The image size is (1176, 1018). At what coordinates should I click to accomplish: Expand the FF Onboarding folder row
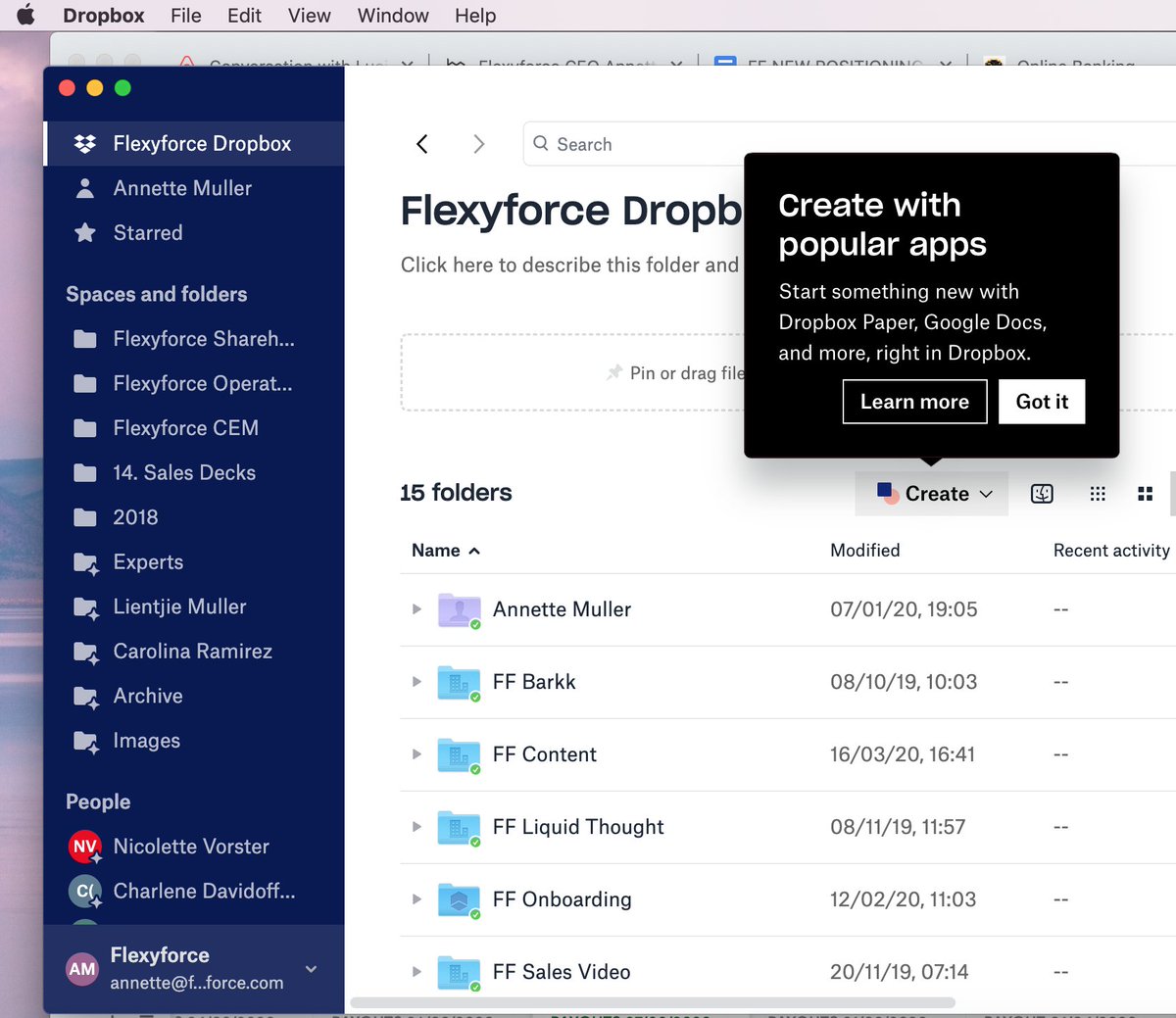416,899
